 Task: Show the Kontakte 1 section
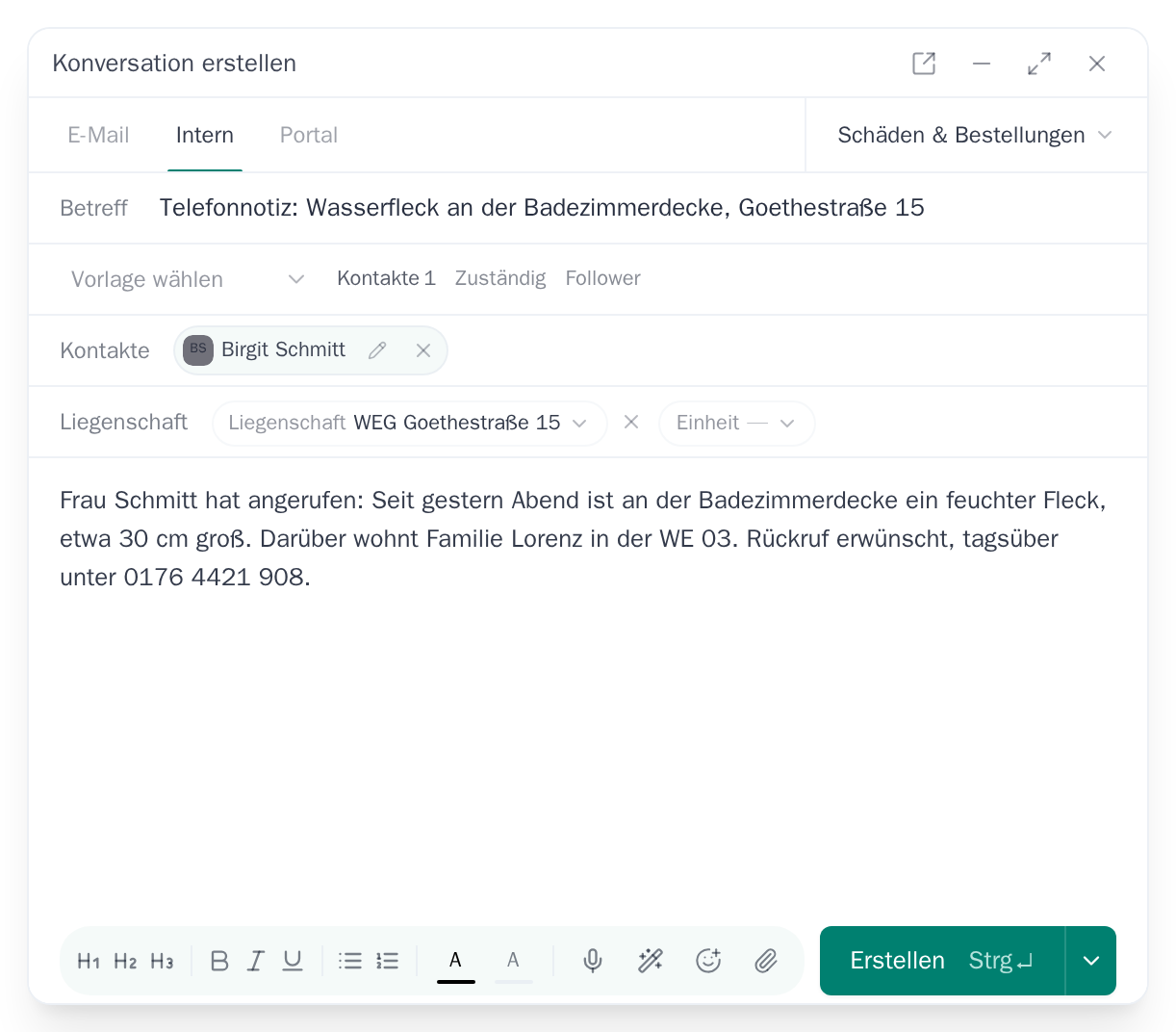point(386,278)
